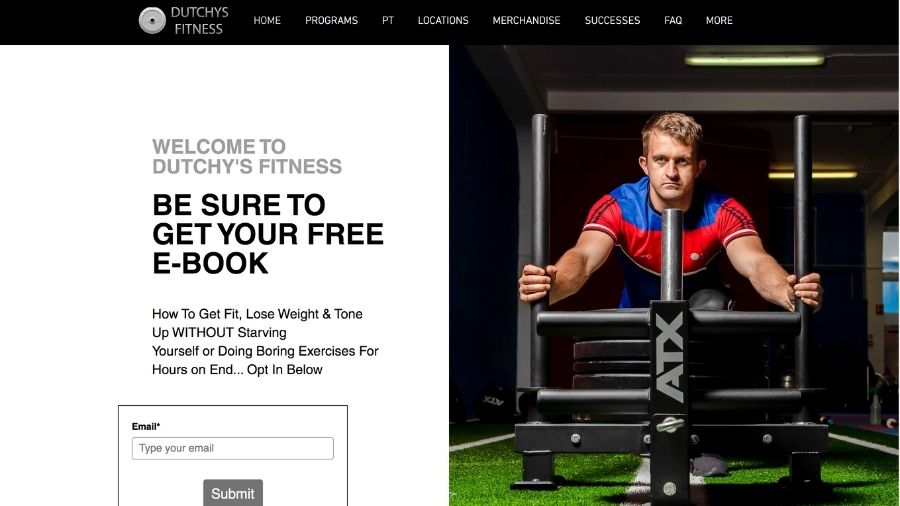Open the Programs navigation link
This screenshot has height=506, width=900.
pyautogui.click(x=331, y=20)
